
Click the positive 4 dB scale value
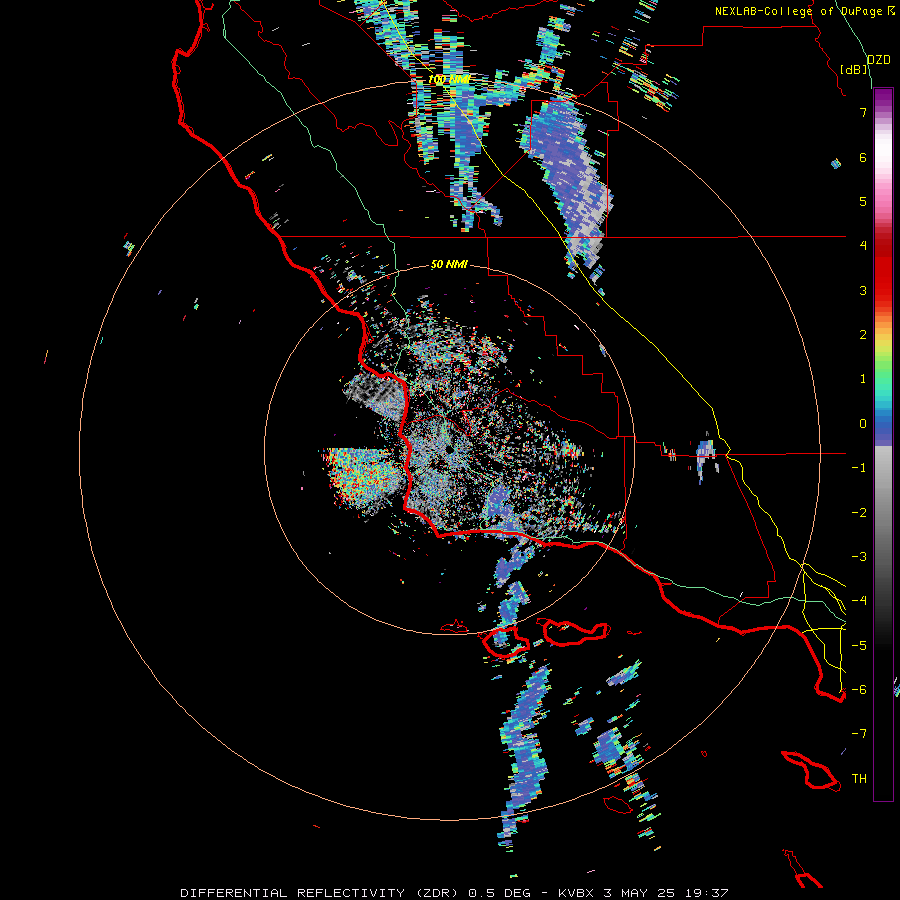863,246
